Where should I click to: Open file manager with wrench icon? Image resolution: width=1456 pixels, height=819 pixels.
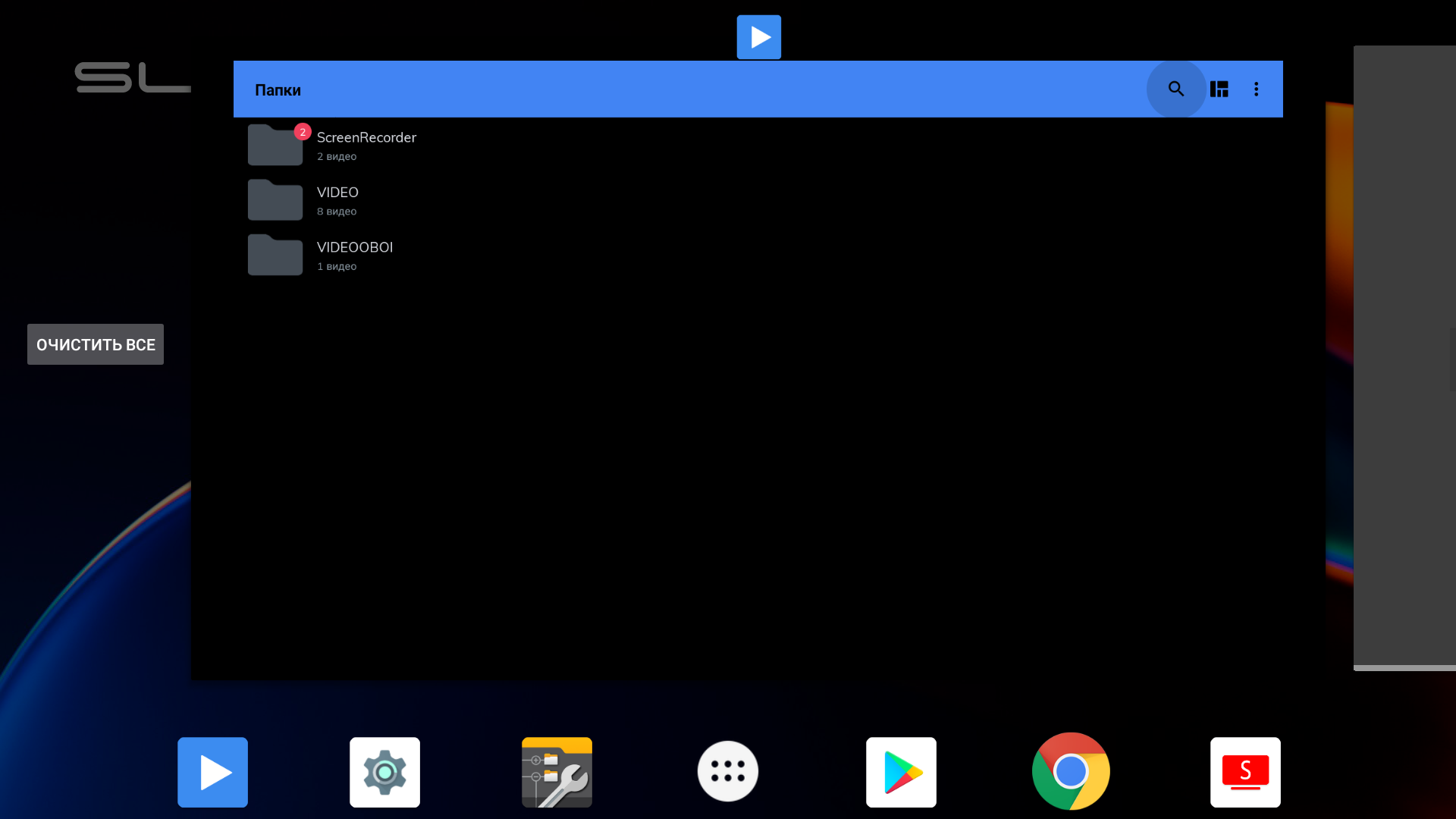pos(557,772)
